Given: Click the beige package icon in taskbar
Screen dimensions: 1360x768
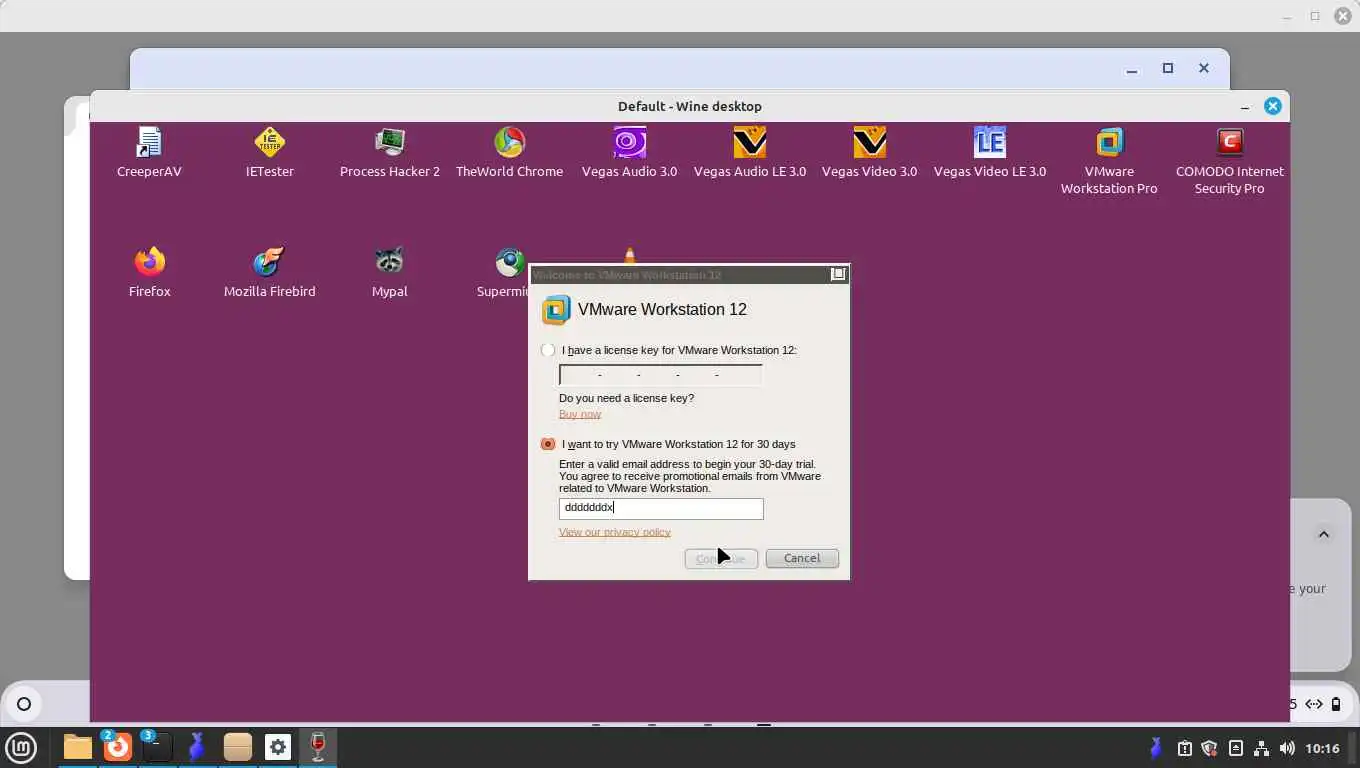Looking at the screenshot, I should 238,747.
